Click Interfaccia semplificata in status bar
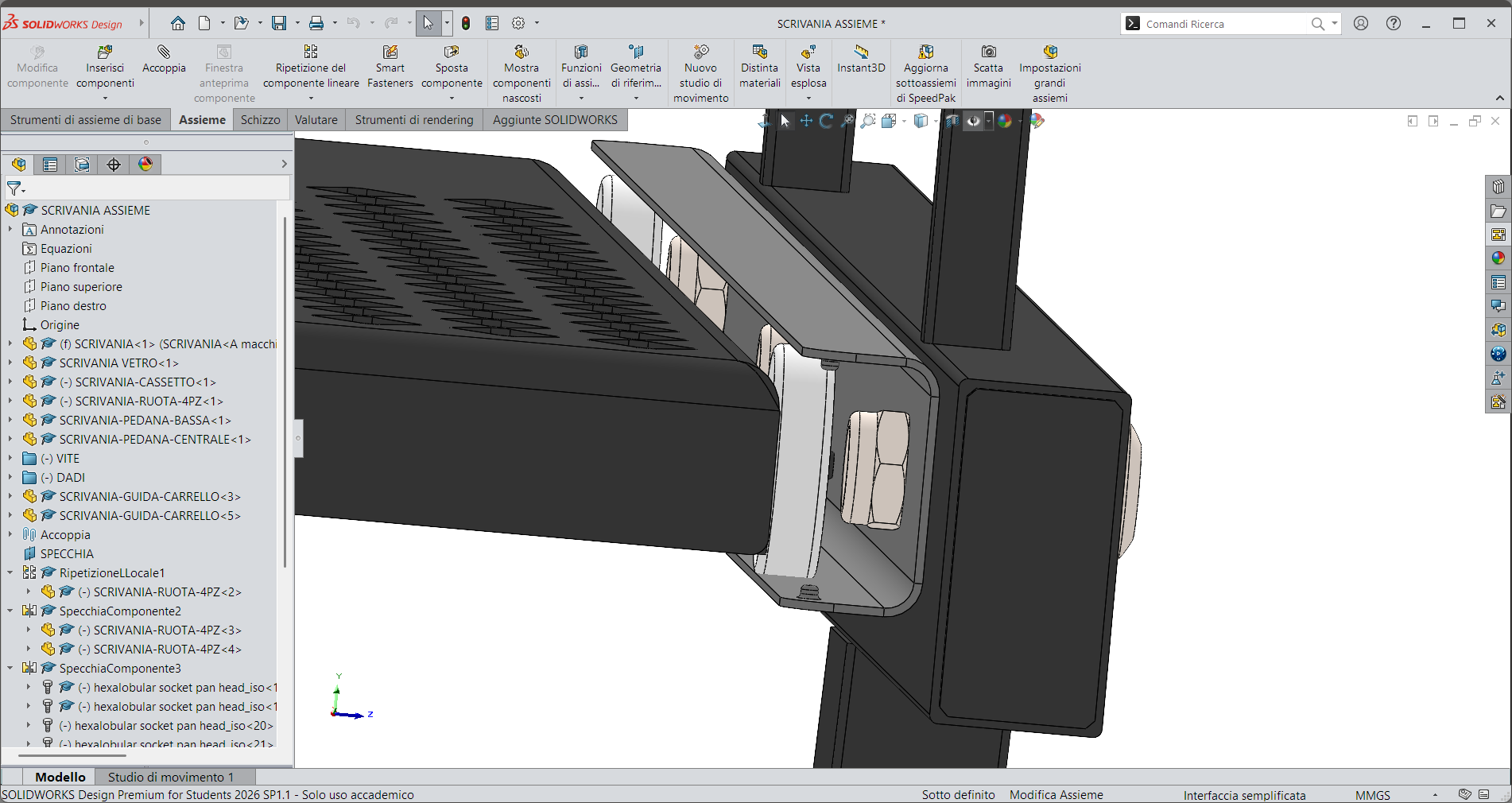This screenshot has height=803, width=1512. tap(1244, 795)
